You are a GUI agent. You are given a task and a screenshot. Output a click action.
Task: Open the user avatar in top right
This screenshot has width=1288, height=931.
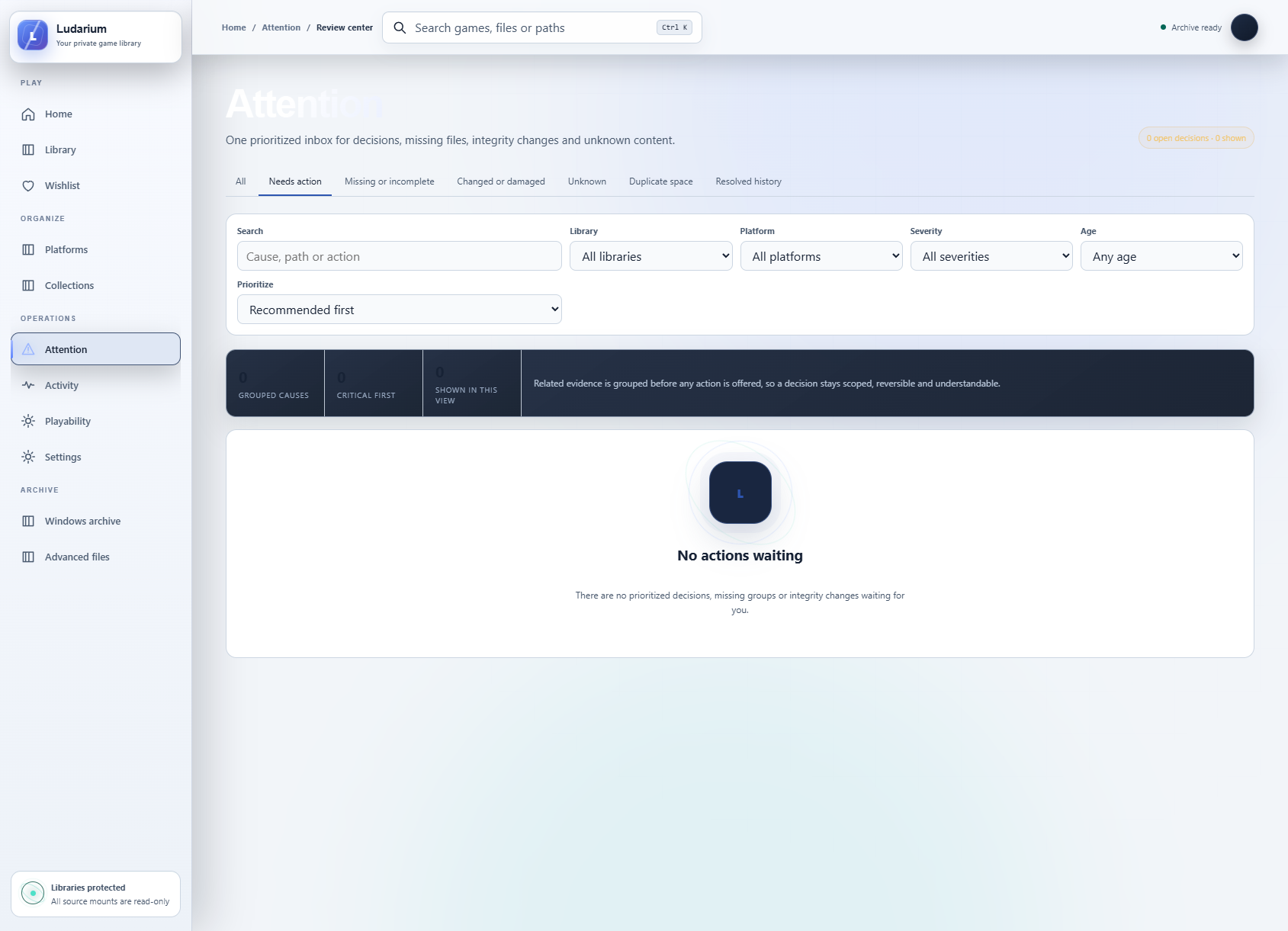tap(1244, 27)
